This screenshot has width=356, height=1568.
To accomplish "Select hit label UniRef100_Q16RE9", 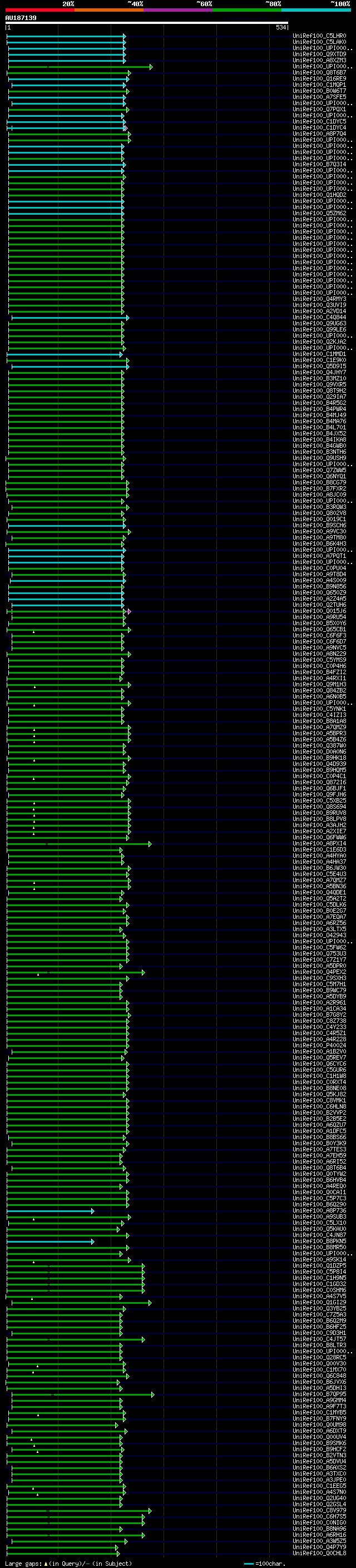I will point(319,78).
